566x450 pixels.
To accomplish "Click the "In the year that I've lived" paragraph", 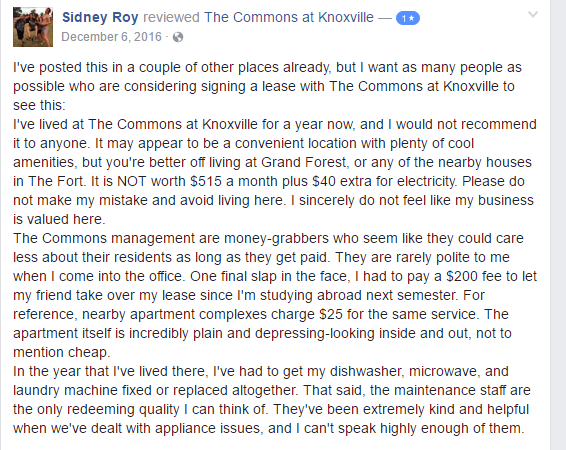I will click(271, 400).
